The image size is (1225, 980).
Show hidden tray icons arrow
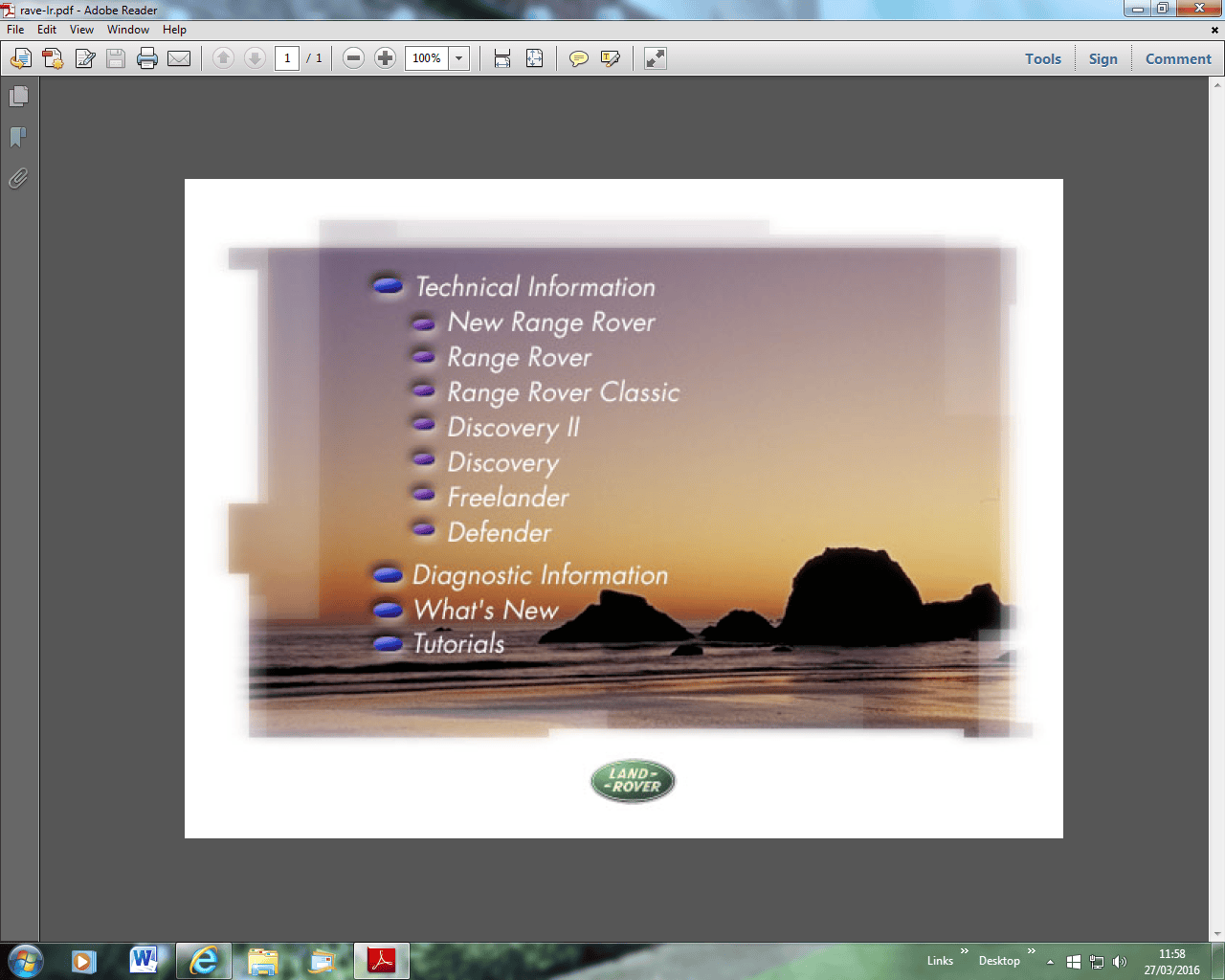click(x=1050, y=961)
